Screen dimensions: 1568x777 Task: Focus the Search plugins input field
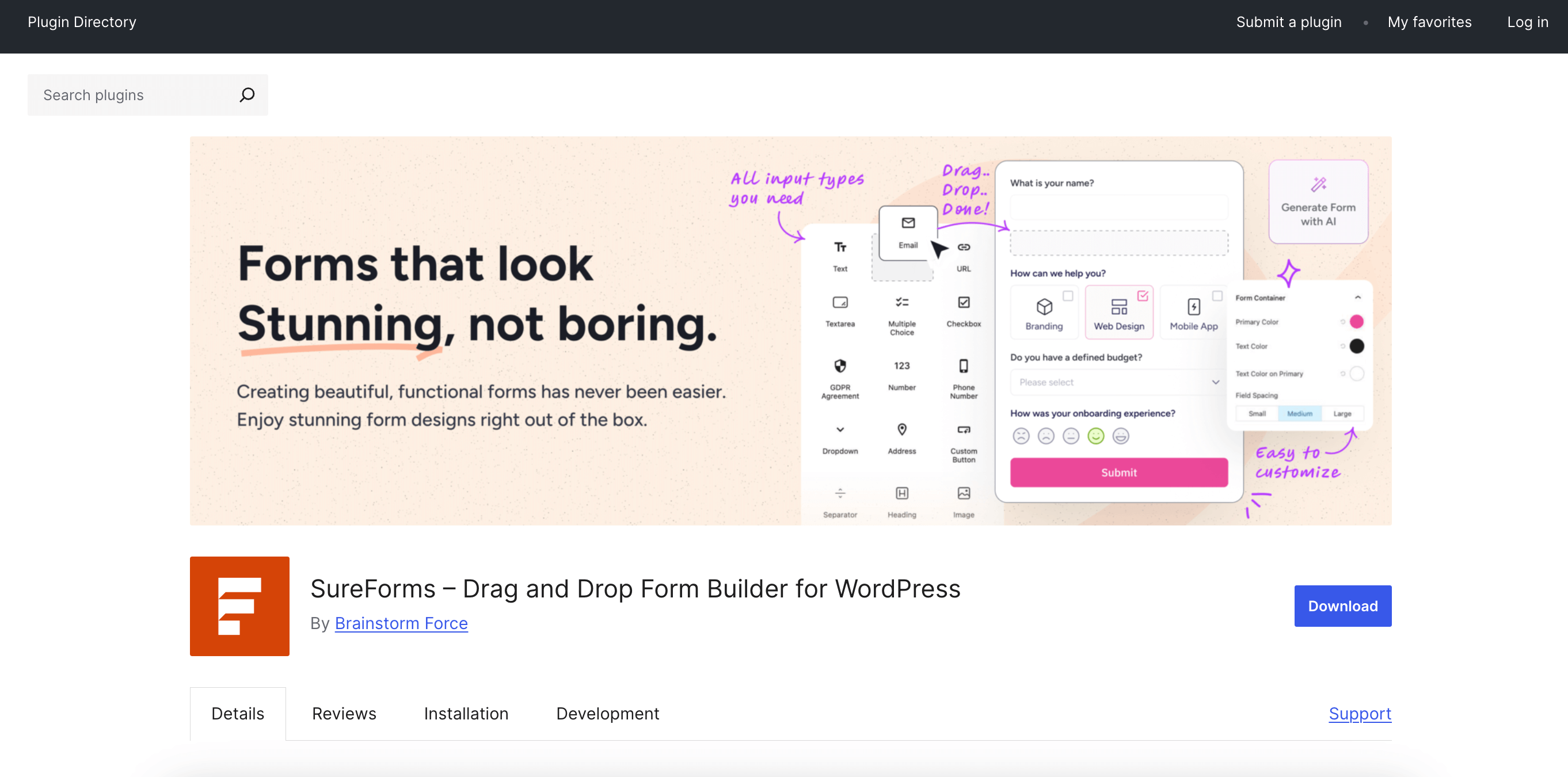(x=148, y=95)
